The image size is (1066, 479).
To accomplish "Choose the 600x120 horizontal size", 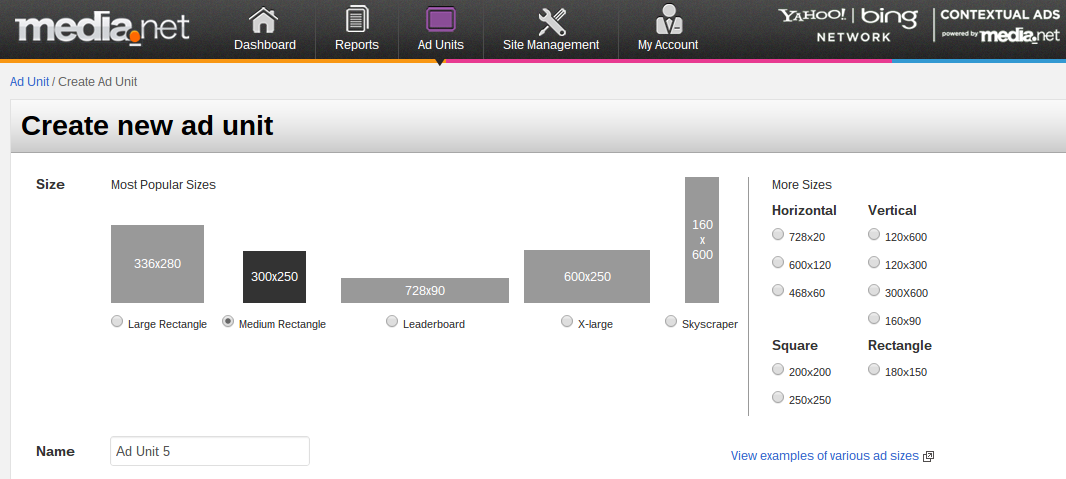I will [778, 262].
